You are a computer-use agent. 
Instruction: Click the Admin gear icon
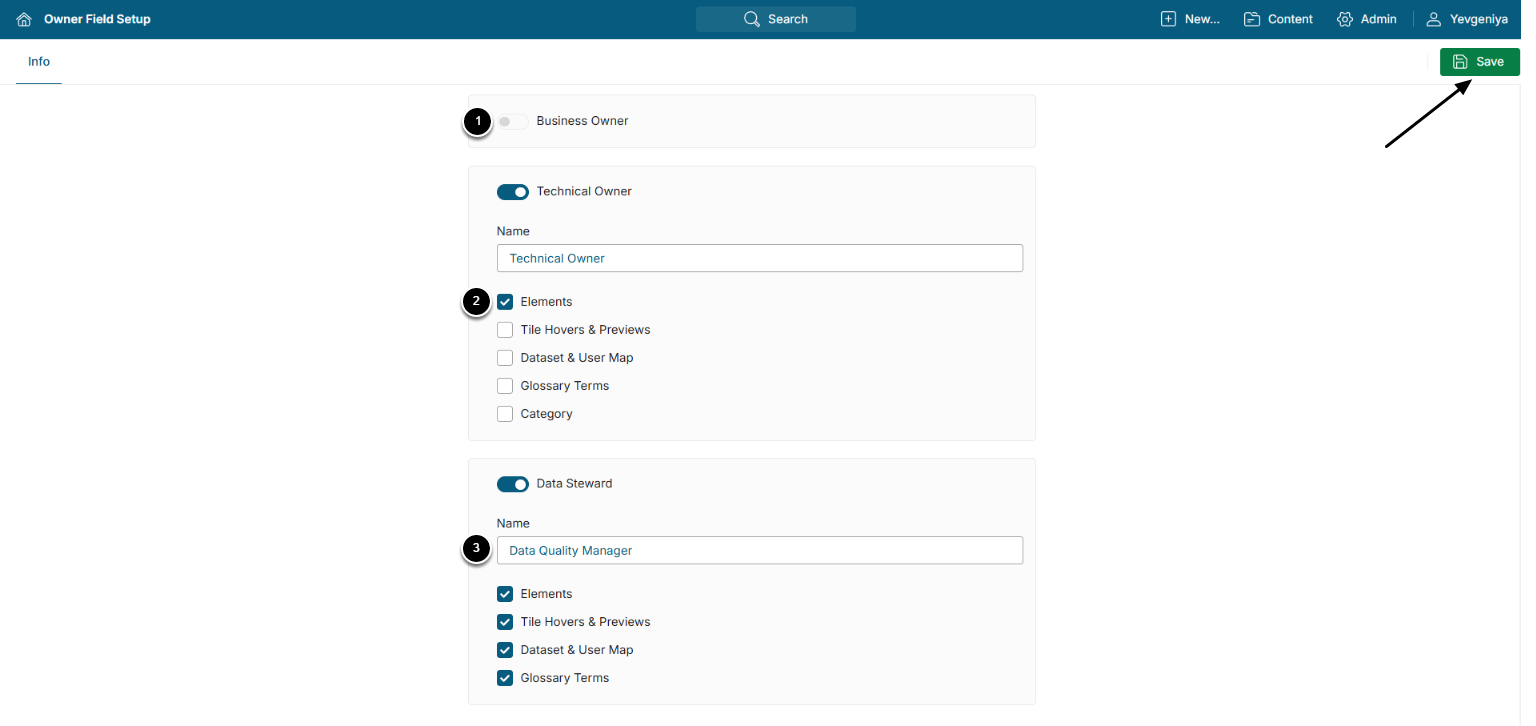point(1345,19)
